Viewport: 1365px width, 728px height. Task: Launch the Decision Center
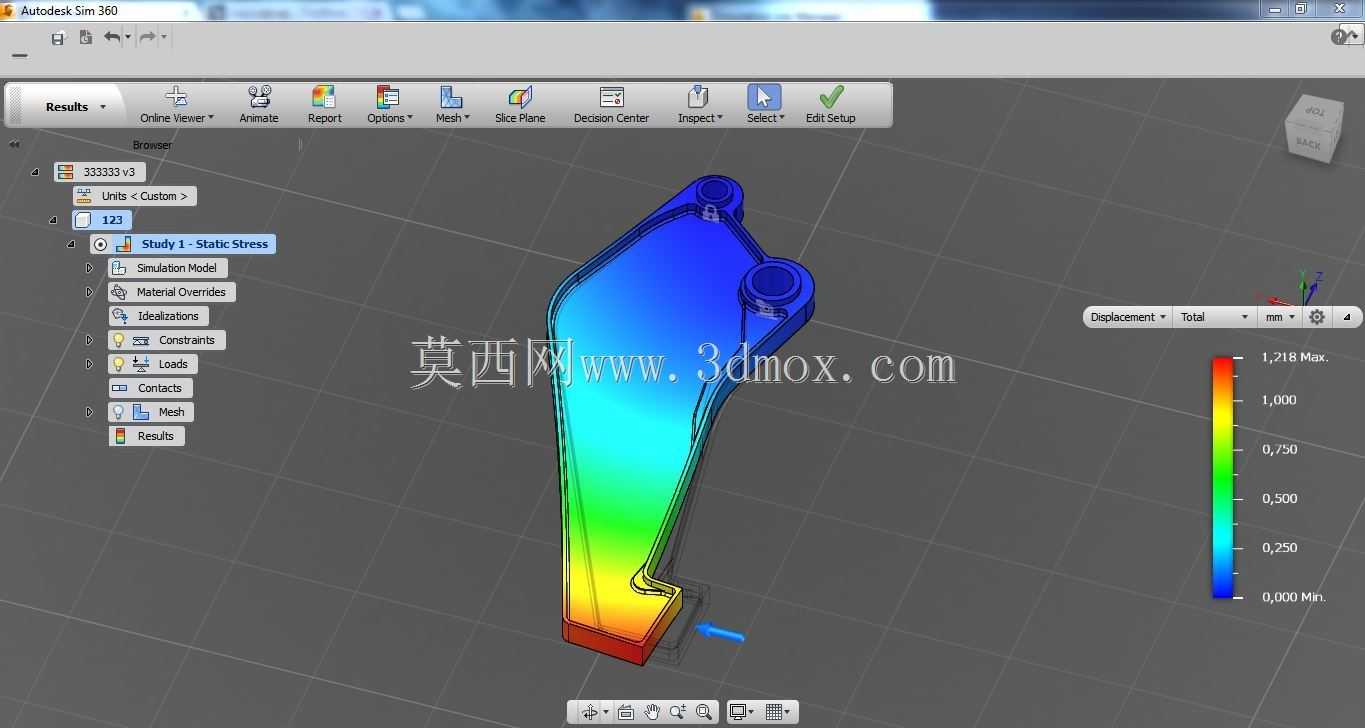[611, 105]
